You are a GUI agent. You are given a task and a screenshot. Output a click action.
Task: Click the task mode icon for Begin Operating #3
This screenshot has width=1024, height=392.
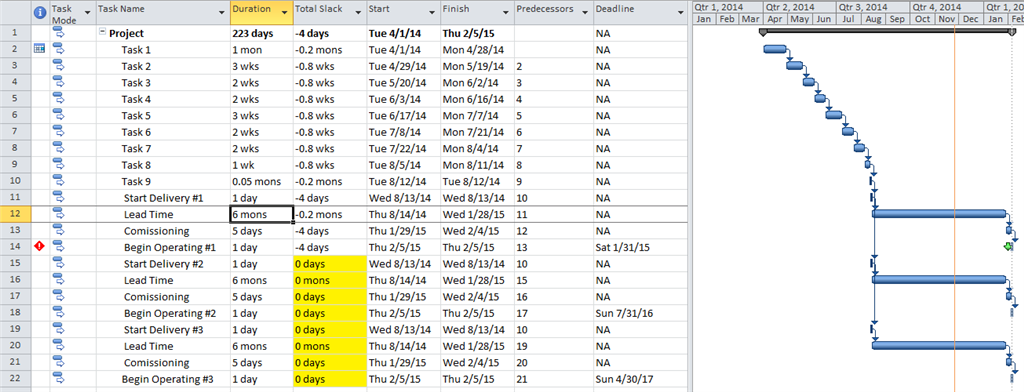click(59, 378)
